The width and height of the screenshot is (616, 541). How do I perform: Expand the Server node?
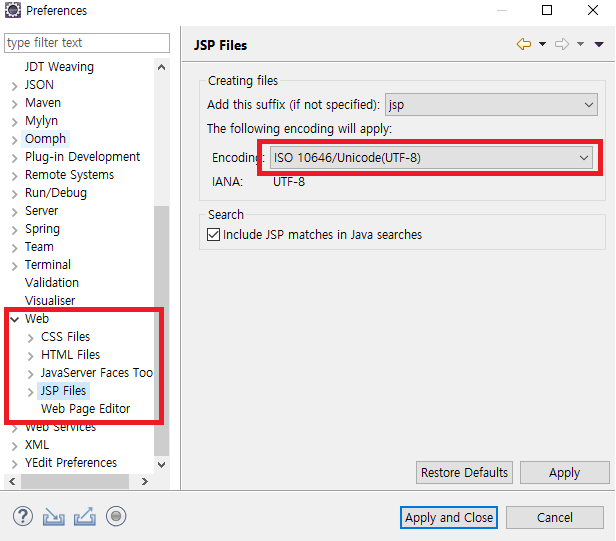[x=15, y=212]
